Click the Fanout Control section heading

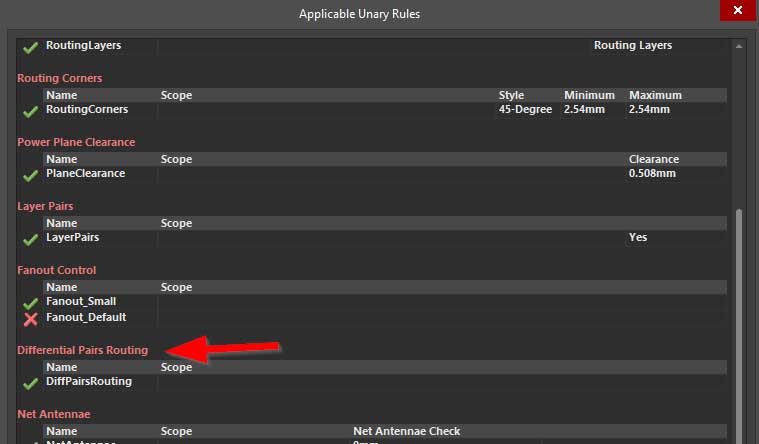click(57, 270)
